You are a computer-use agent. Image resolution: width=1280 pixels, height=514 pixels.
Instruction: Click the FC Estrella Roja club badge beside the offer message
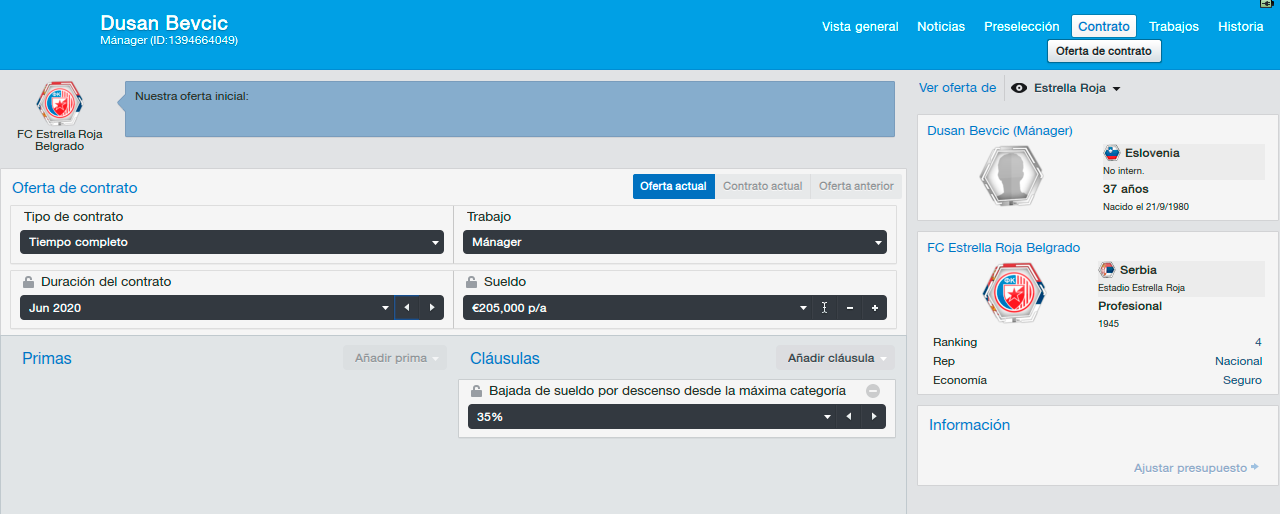pos(59,103)
